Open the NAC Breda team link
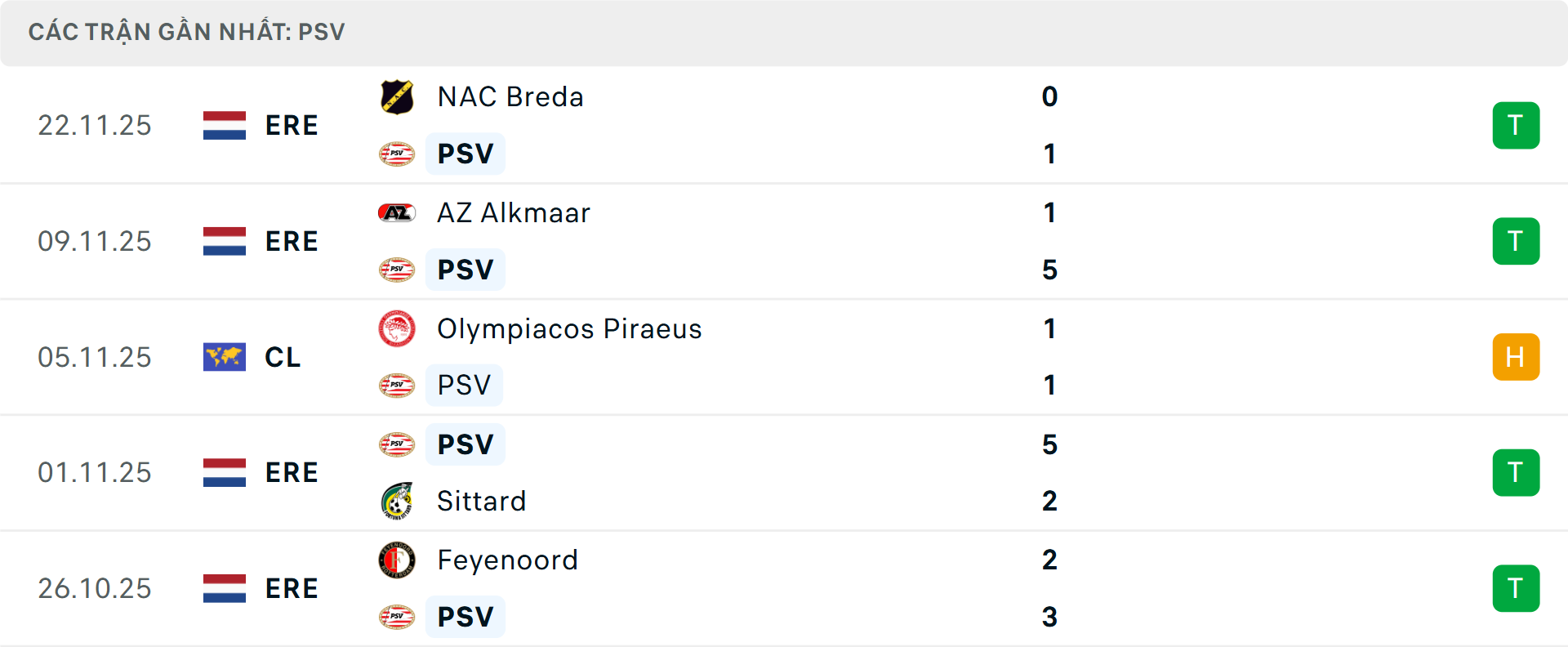The height and width of the screenshot is (647, 1568). (x=510, y=97)
